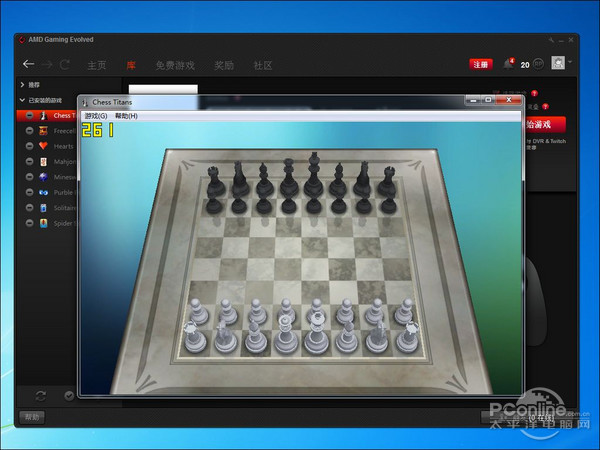Click the minus icon beside Freecell
The image size is (600, 450).
(29, 131)
